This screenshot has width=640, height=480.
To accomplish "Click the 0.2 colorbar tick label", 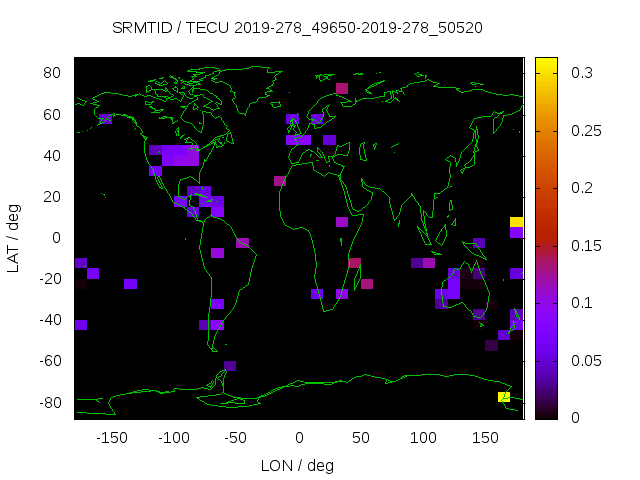I will (x=582, y=188).
